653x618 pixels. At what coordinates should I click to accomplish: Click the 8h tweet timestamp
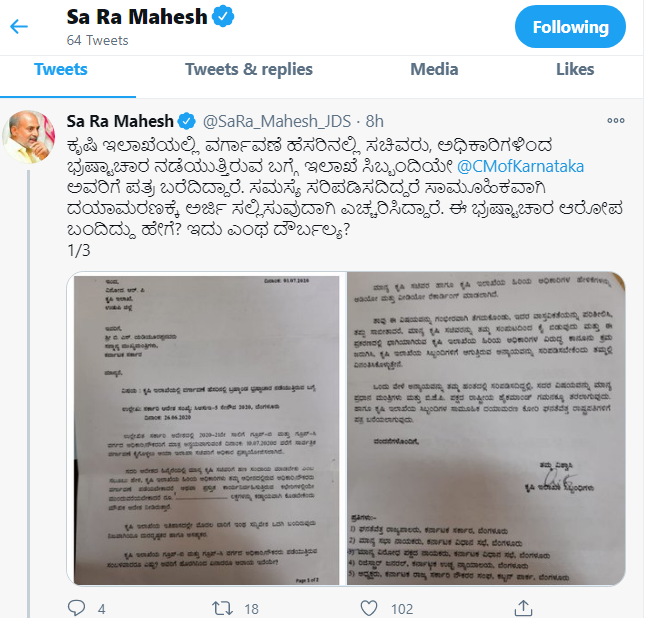[x=374, y=121]
